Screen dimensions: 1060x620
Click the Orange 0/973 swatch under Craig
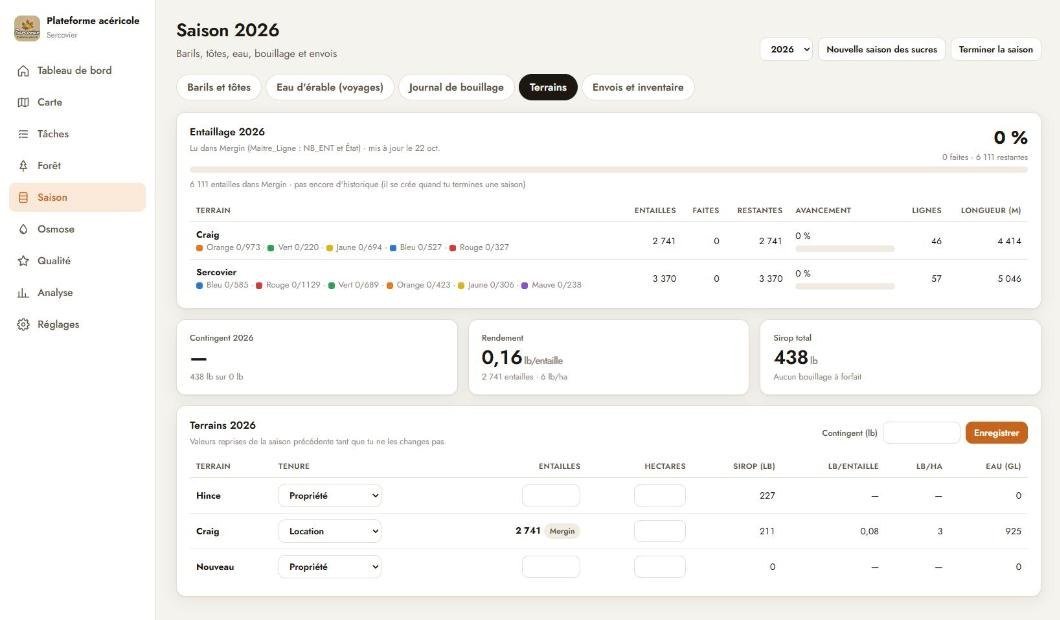[199, 248]
